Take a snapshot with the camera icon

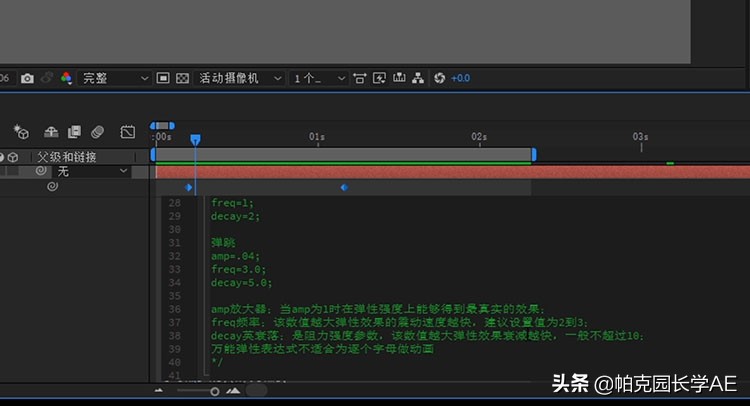pos(27,78)
